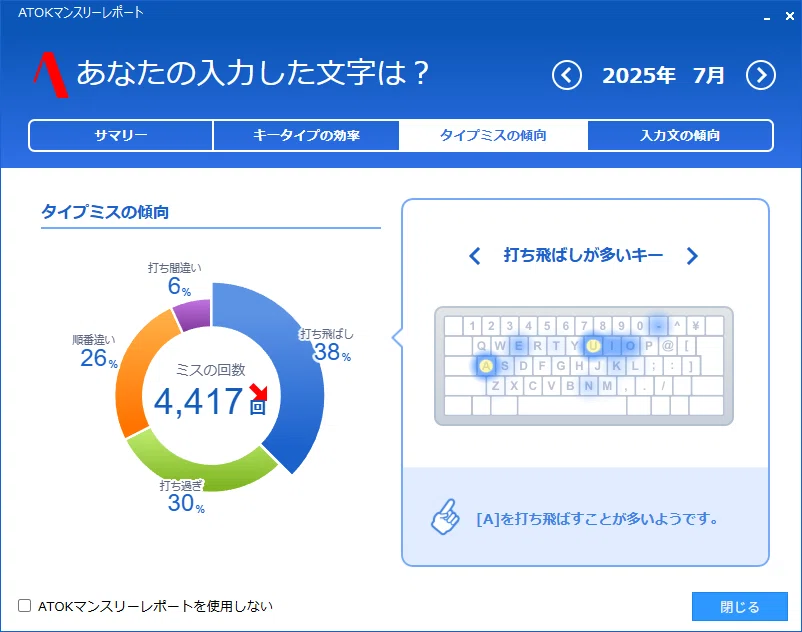The width and height of the screenshot is (802, 632).
Task: Go to previous month using left arrow
Action: pos(567,76)
